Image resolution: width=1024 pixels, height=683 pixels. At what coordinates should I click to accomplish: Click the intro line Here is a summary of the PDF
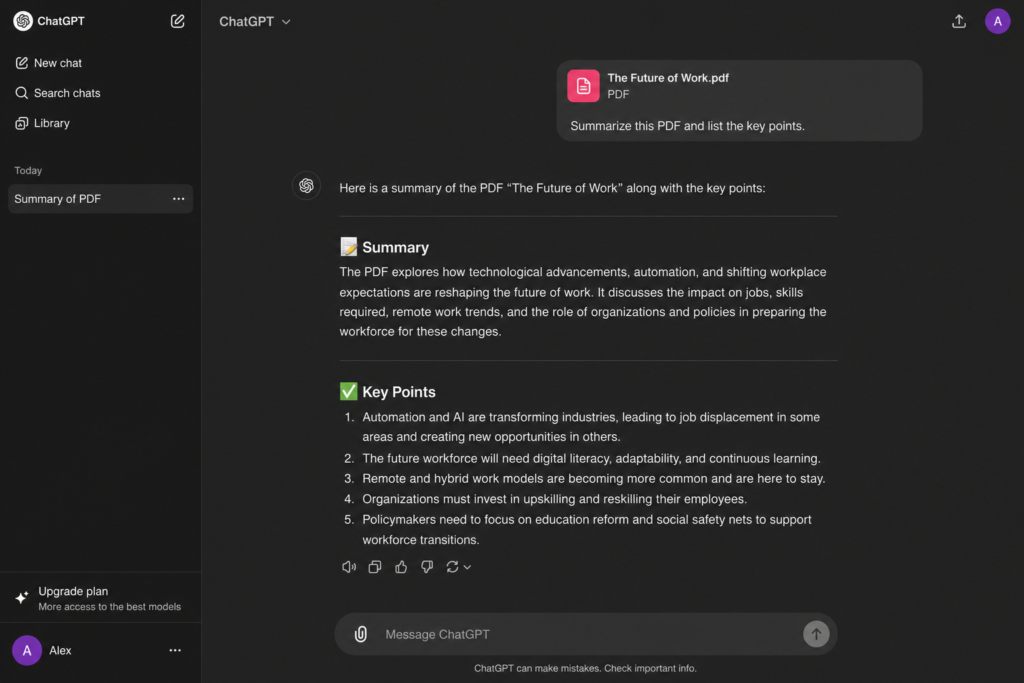(552, 188)
